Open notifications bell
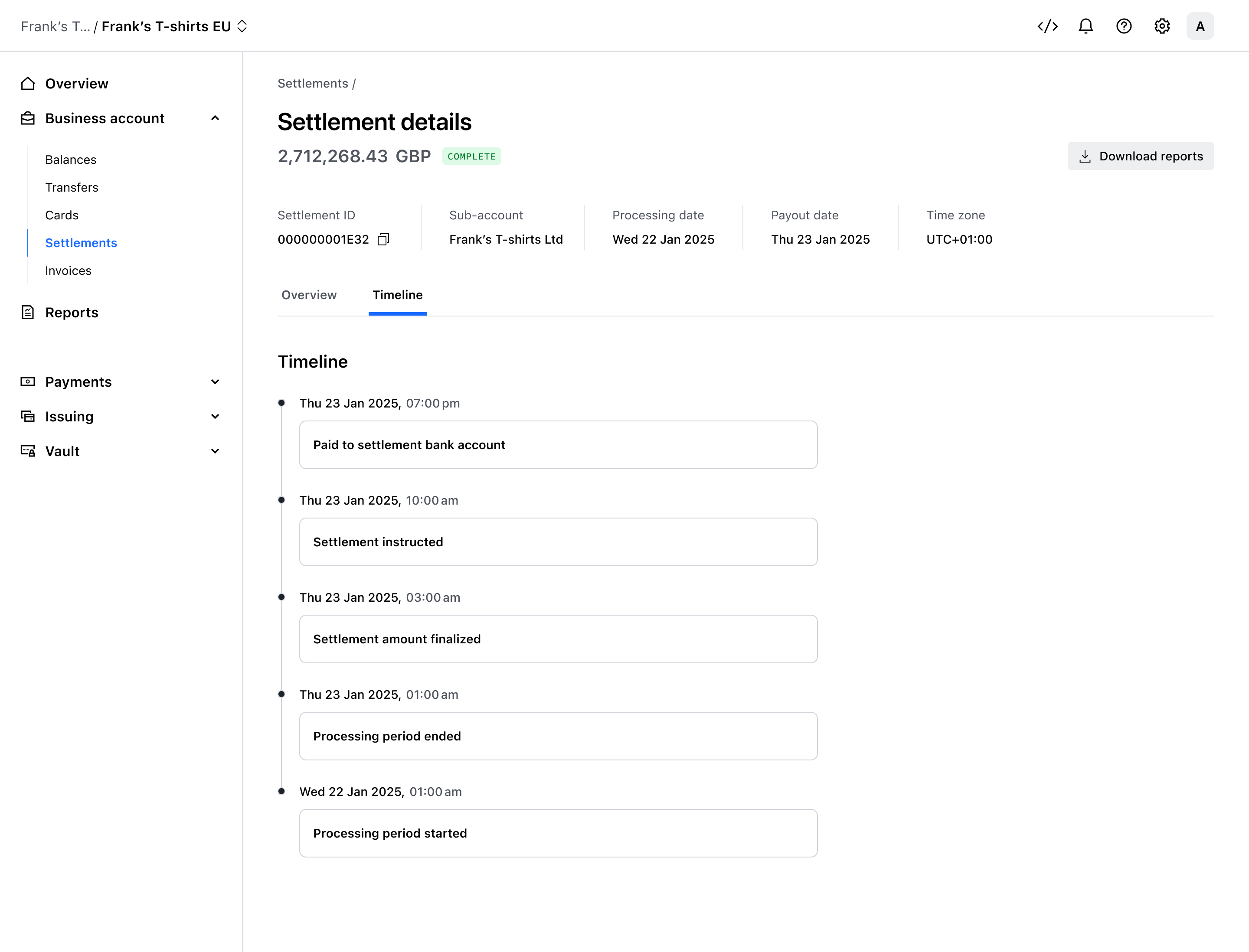 1085,26
